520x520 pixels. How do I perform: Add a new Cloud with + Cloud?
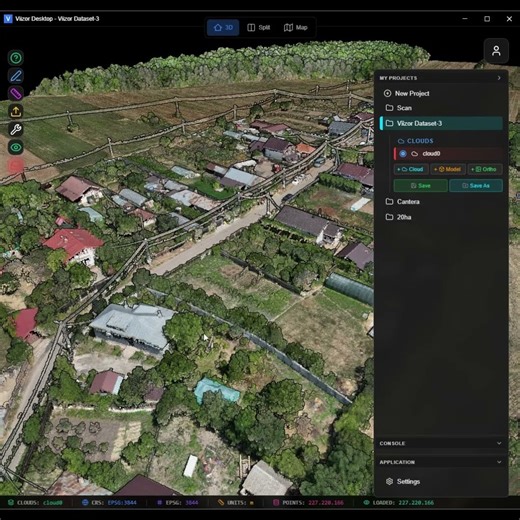410,169
